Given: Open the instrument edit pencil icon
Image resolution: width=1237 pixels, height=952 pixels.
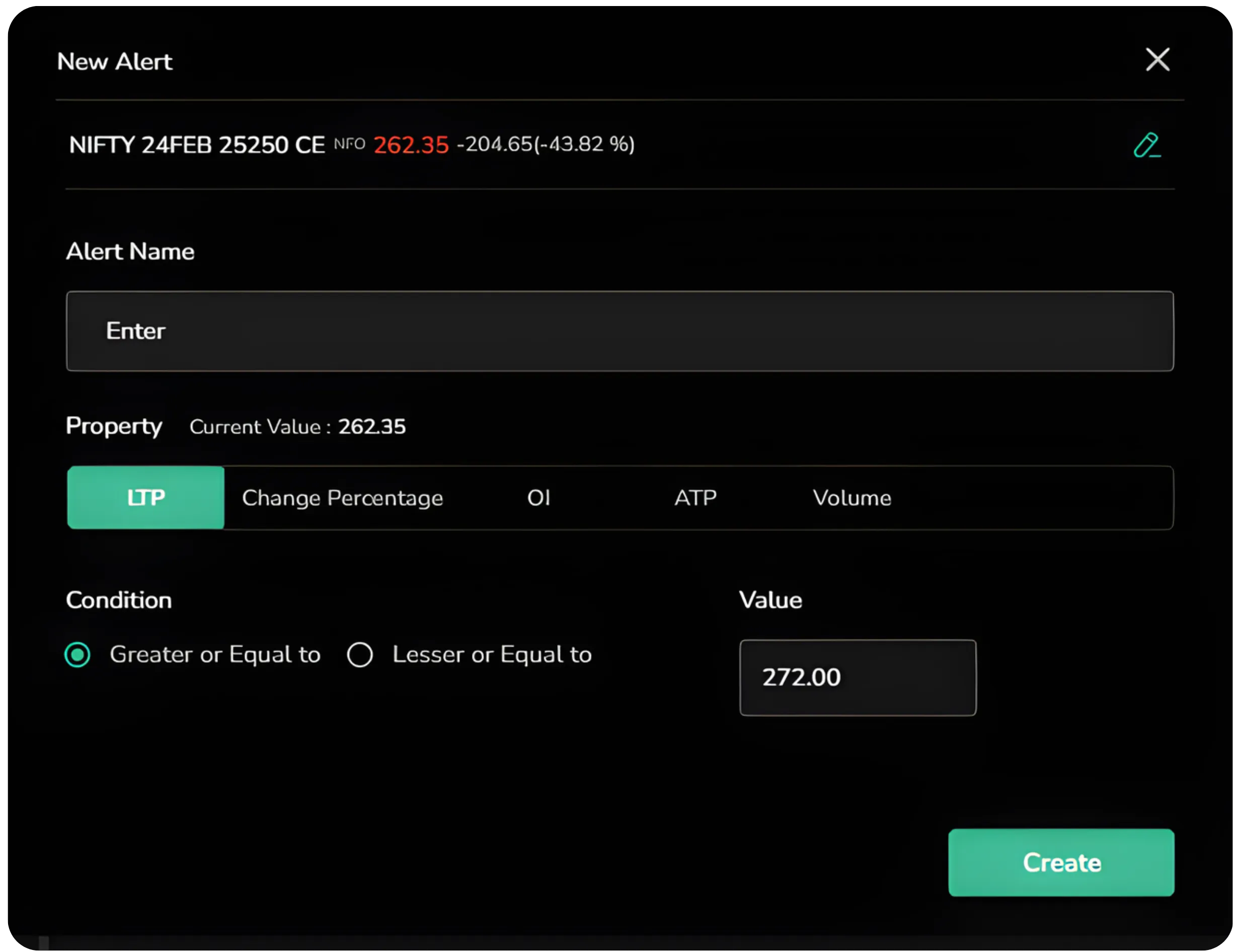Looking at the screenshot, I should point(1147,145).
